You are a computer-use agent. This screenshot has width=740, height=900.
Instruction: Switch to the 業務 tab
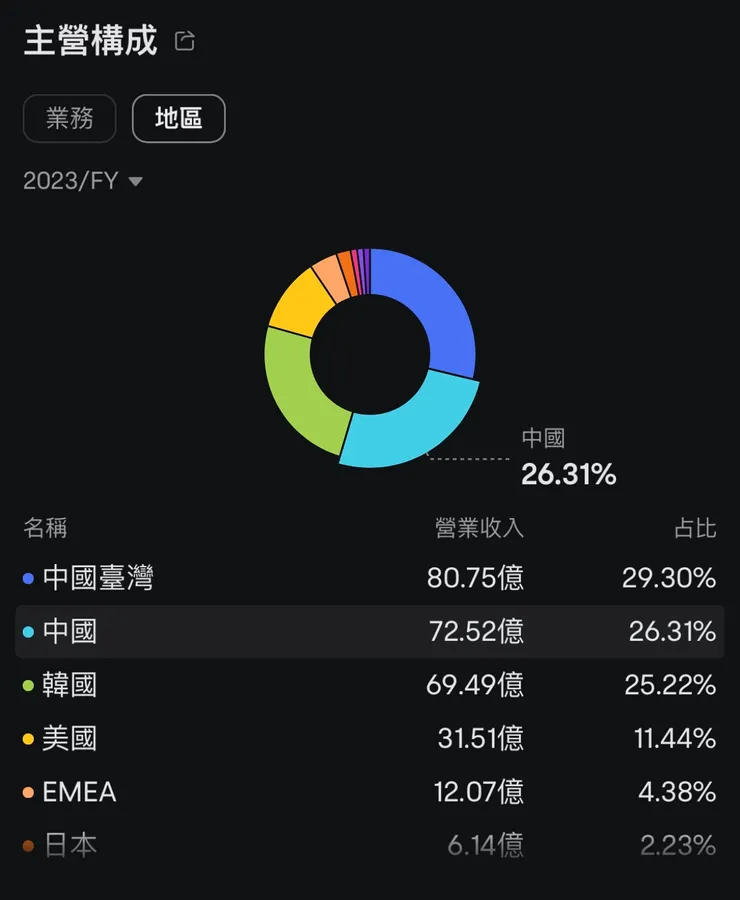pos(69,118)
